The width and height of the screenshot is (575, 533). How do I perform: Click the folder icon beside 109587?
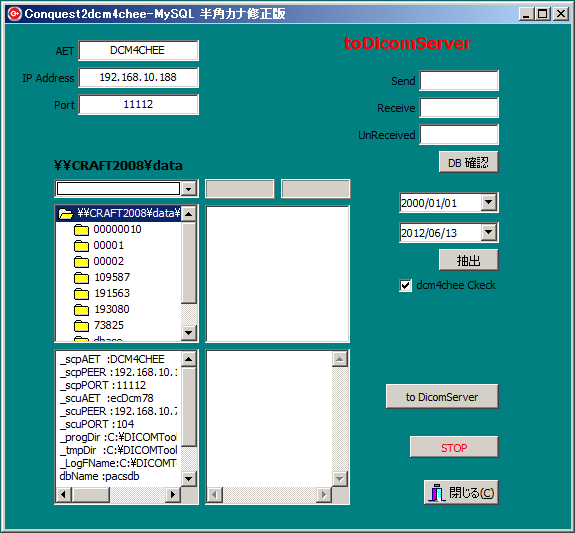tap(81, 278)
